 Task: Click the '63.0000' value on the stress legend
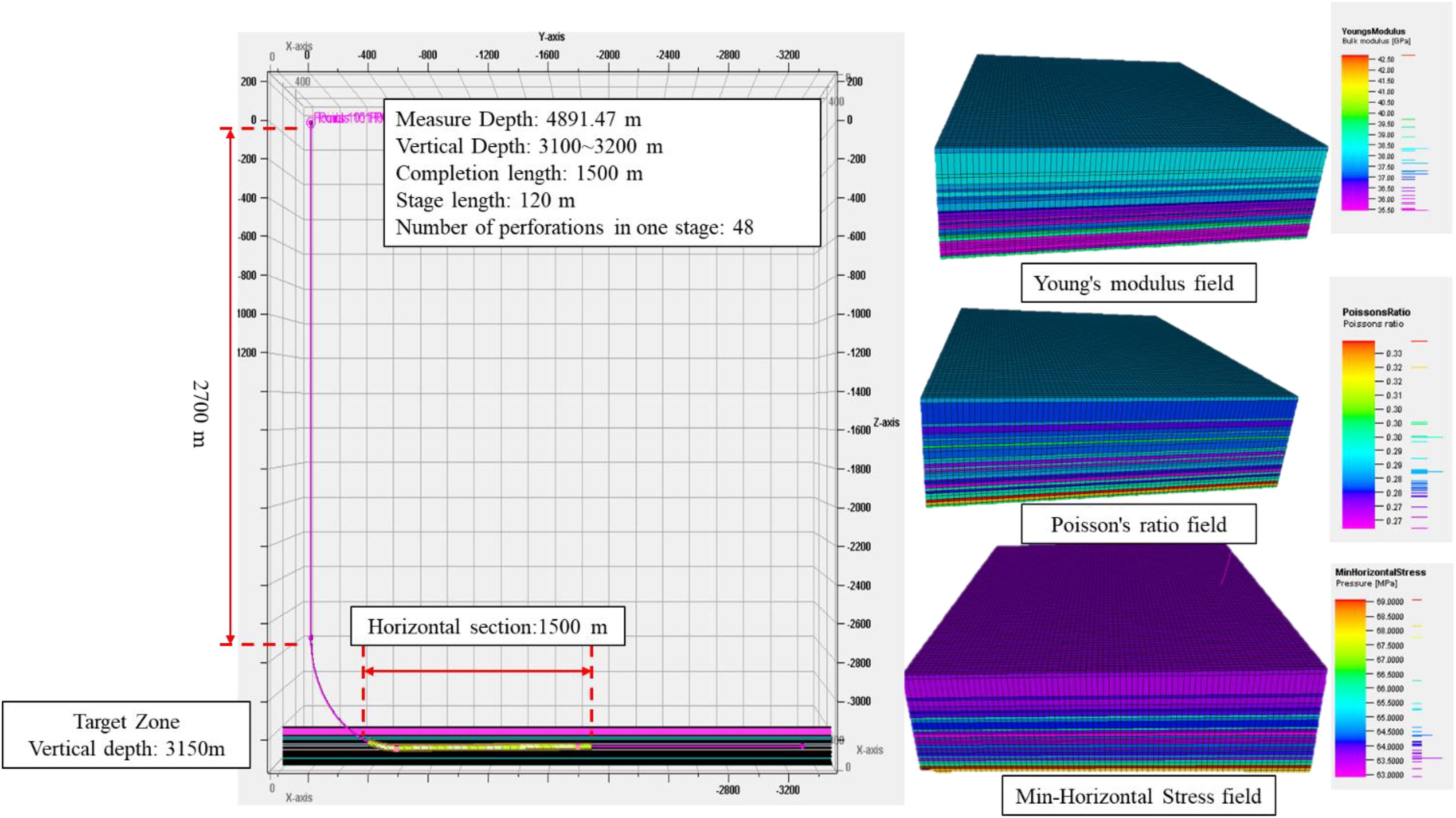point(1390,775)
